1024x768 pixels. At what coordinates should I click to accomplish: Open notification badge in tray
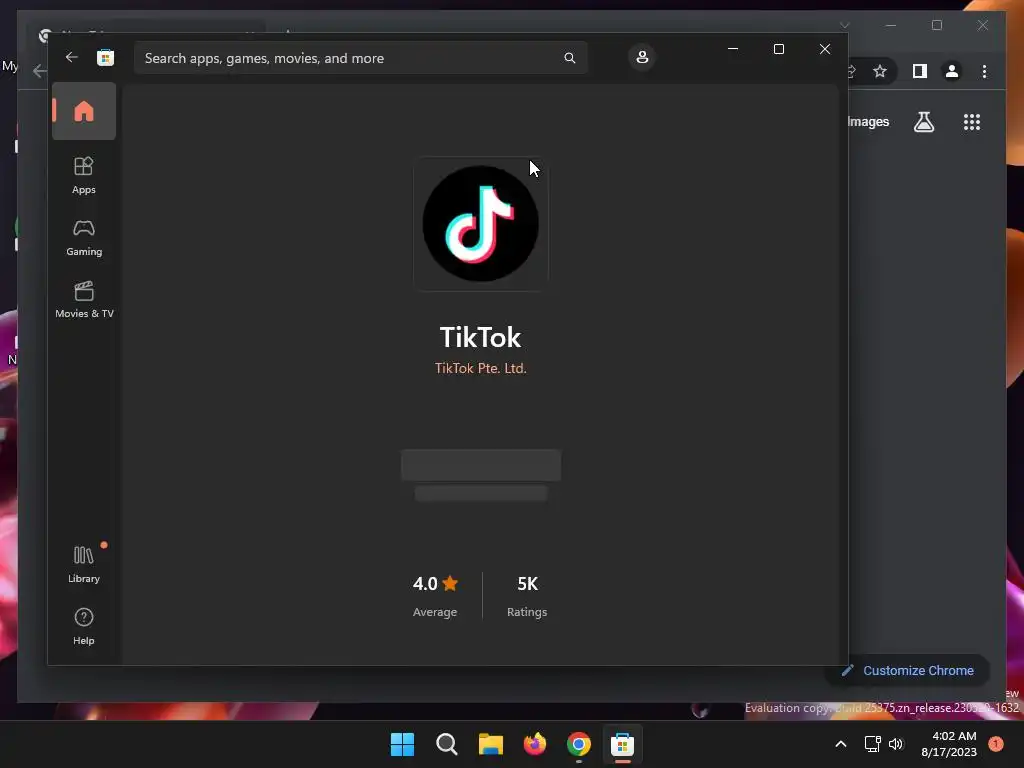coord(996,744)
